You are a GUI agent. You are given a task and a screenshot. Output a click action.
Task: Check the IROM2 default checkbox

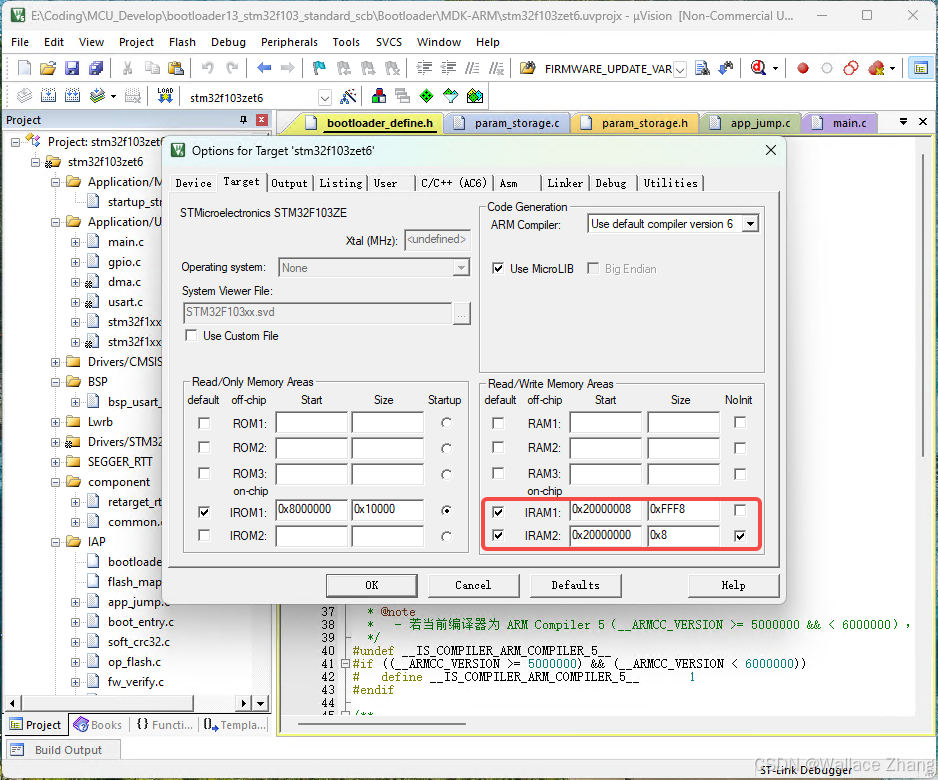point(204,535)
